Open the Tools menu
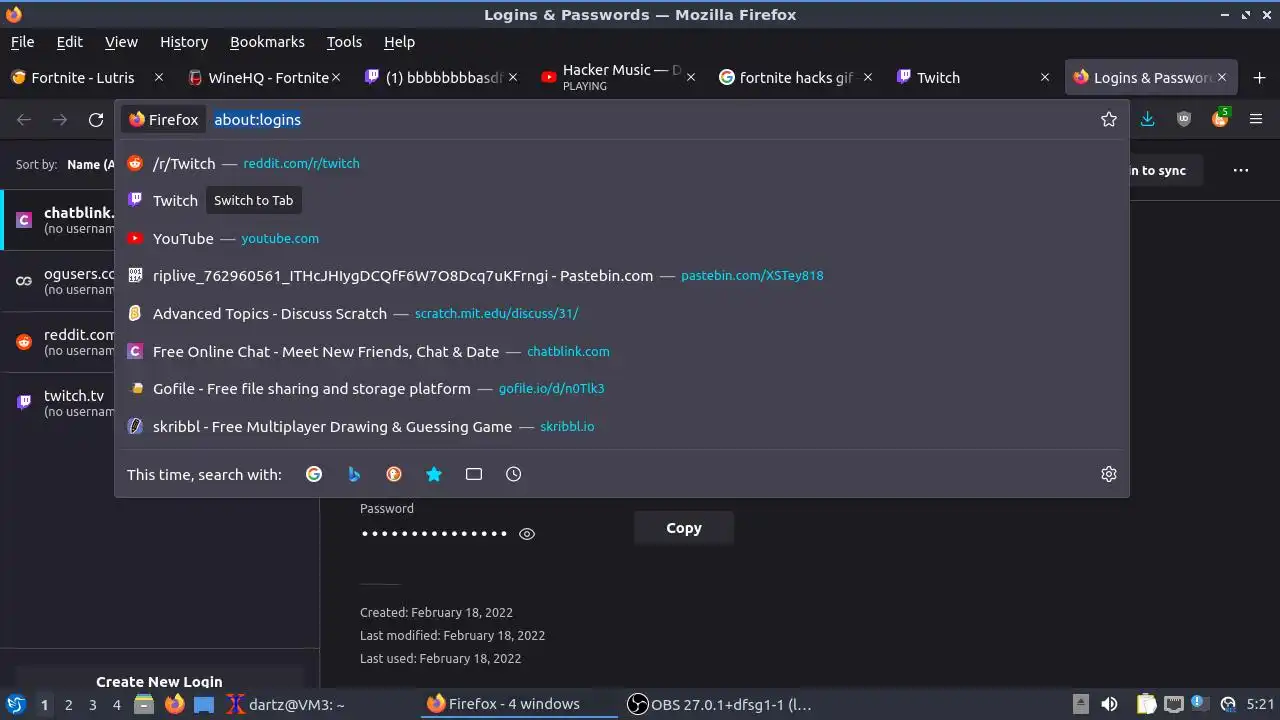1280x720 pixels. tap(344, 42)
